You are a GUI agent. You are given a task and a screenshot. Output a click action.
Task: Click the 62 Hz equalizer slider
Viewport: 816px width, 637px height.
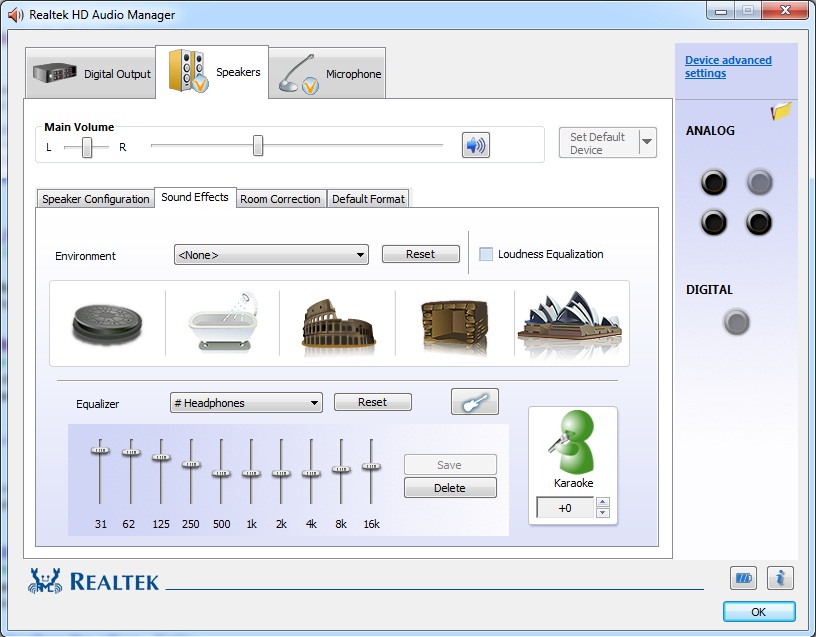(131, 452)
